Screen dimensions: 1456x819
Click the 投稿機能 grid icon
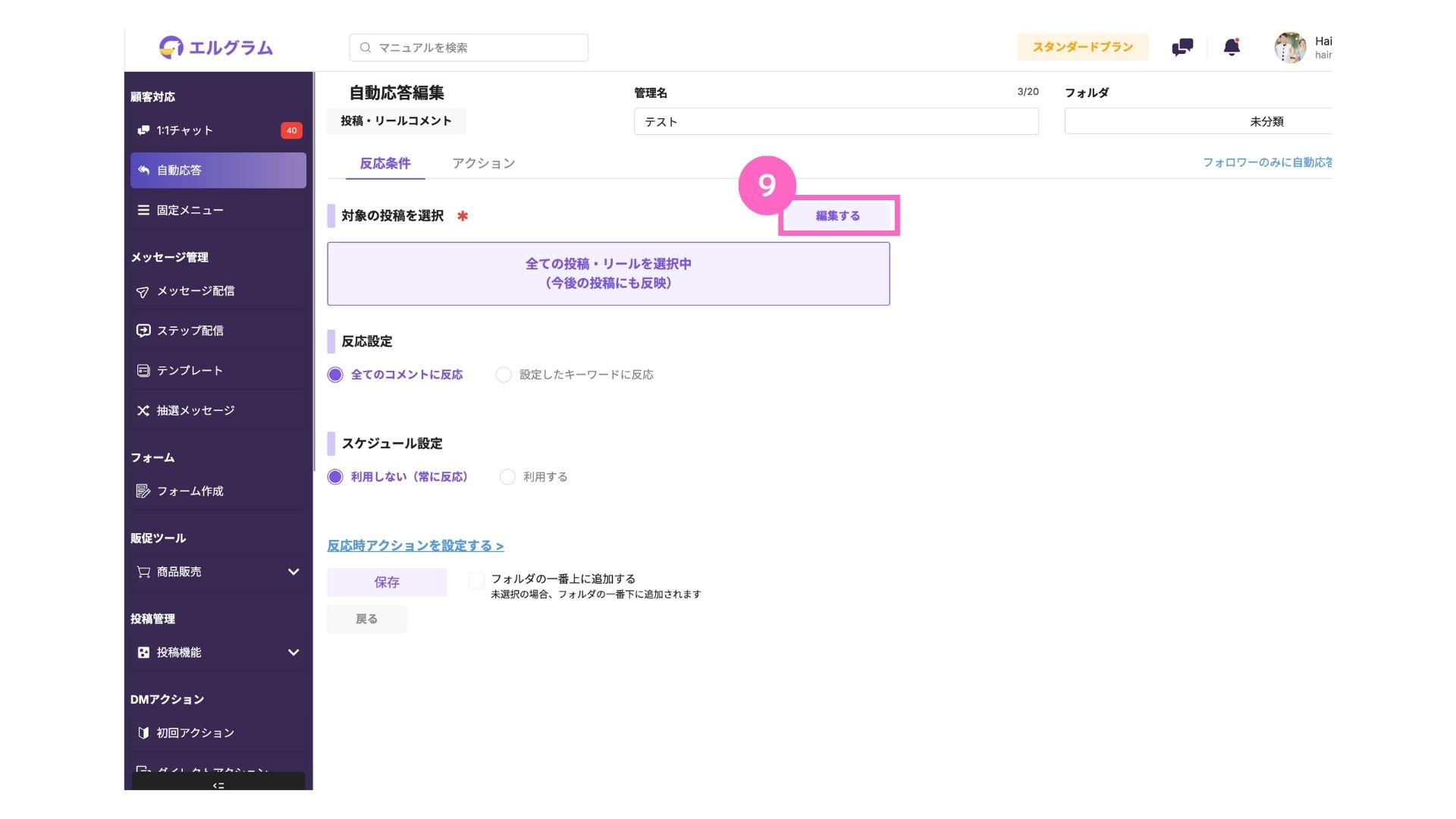click(143, 652)
